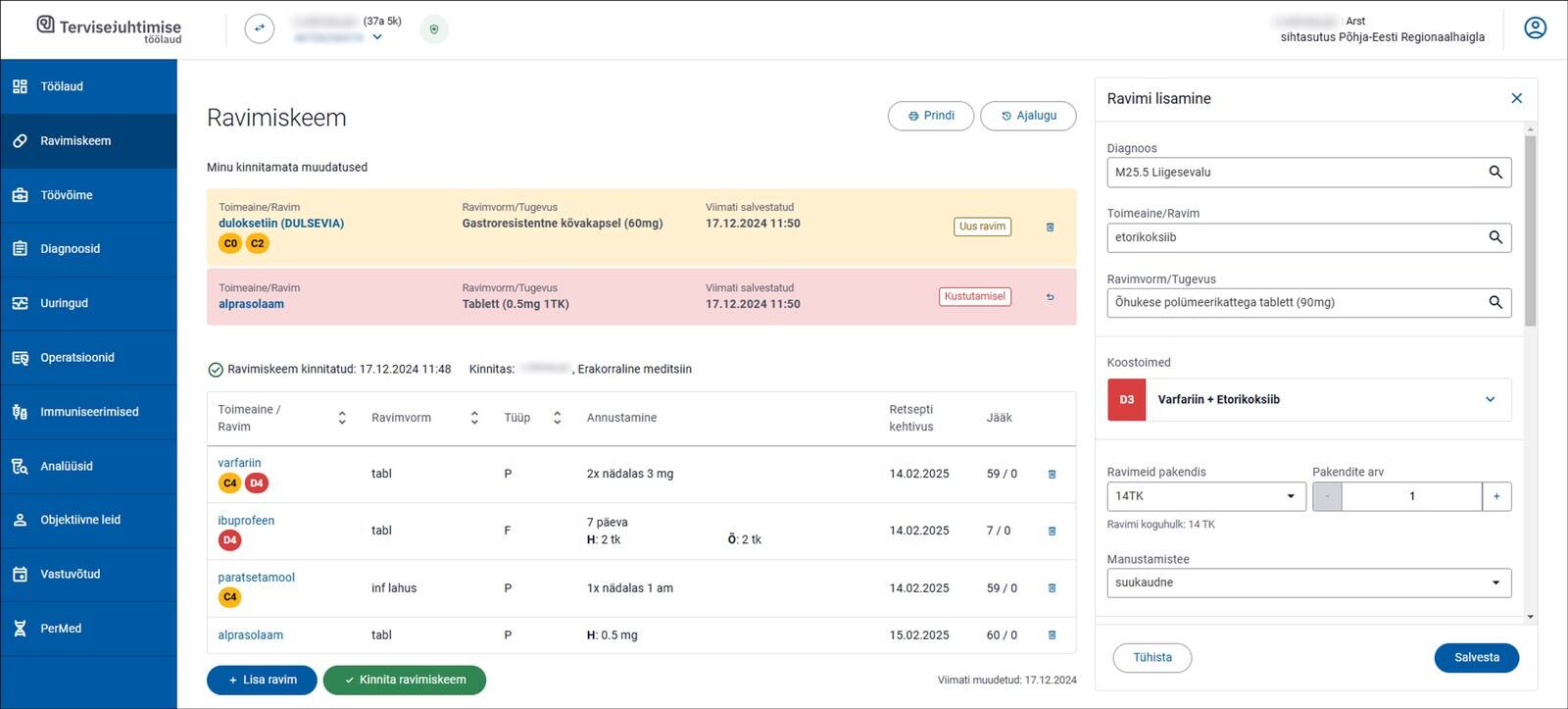Image resolution: width=1568 pixels, height=709 pixels.
Task: Click the green shield icon in header
Action: [x=434, y=29]
